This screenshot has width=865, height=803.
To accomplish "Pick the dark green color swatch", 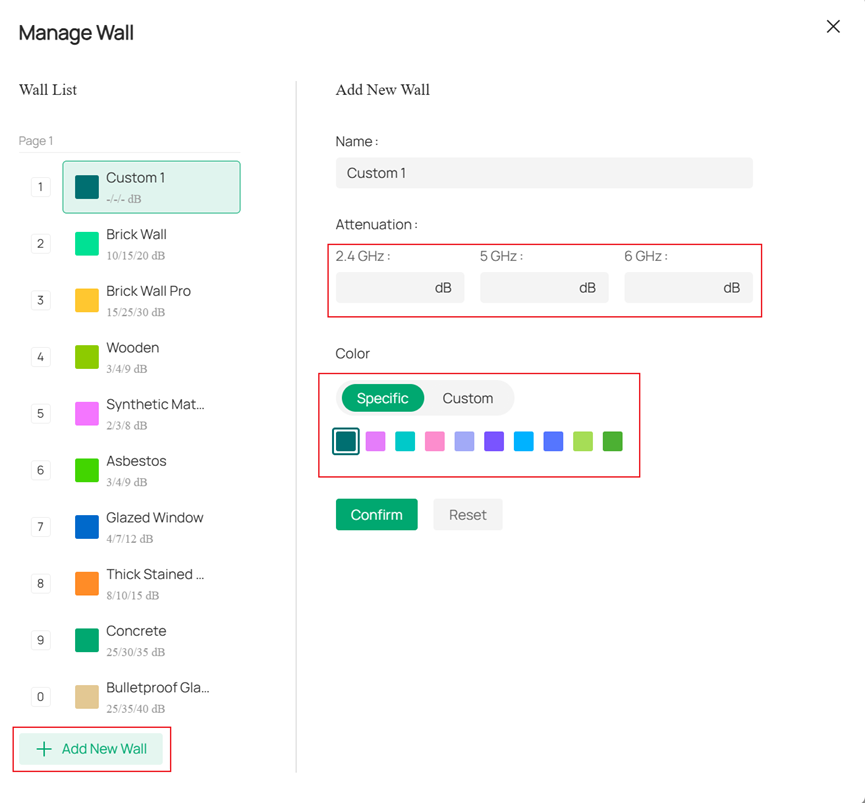I will 612,441.
